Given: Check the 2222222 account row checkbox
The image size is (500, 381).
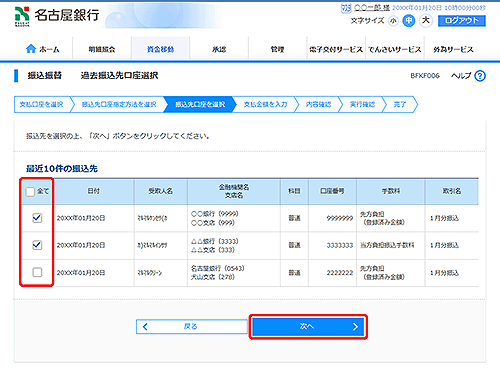Looking at the screenshot, I should click(x=37, y=272).
